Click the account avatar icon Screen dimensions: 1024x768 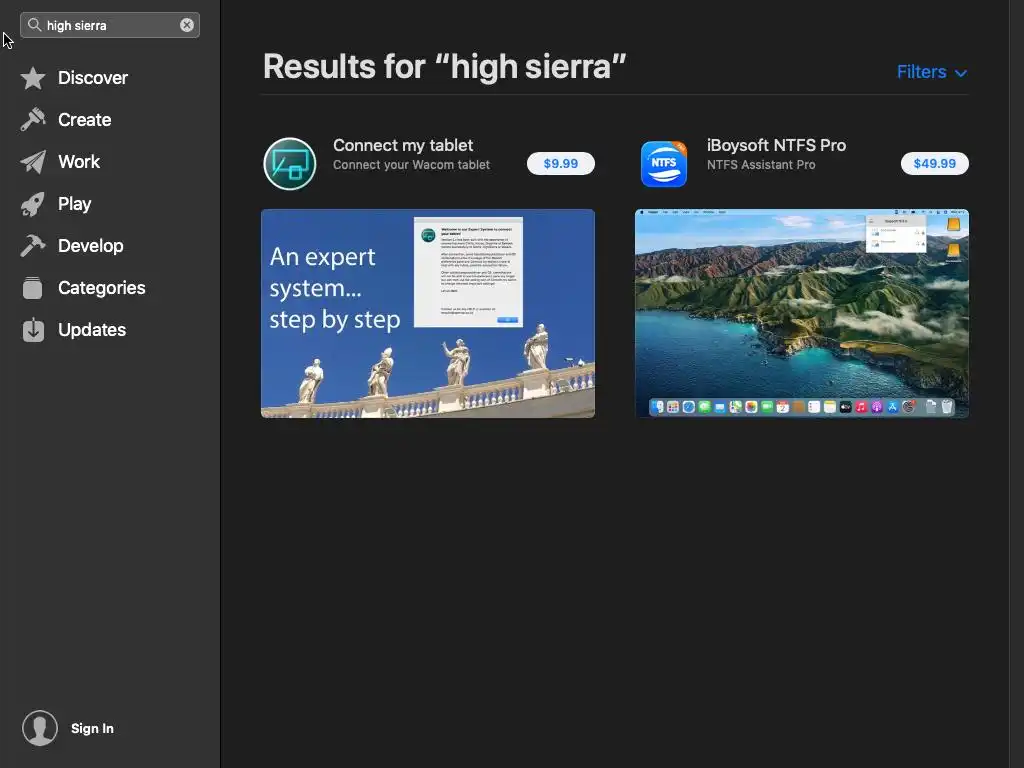(40, 728)
